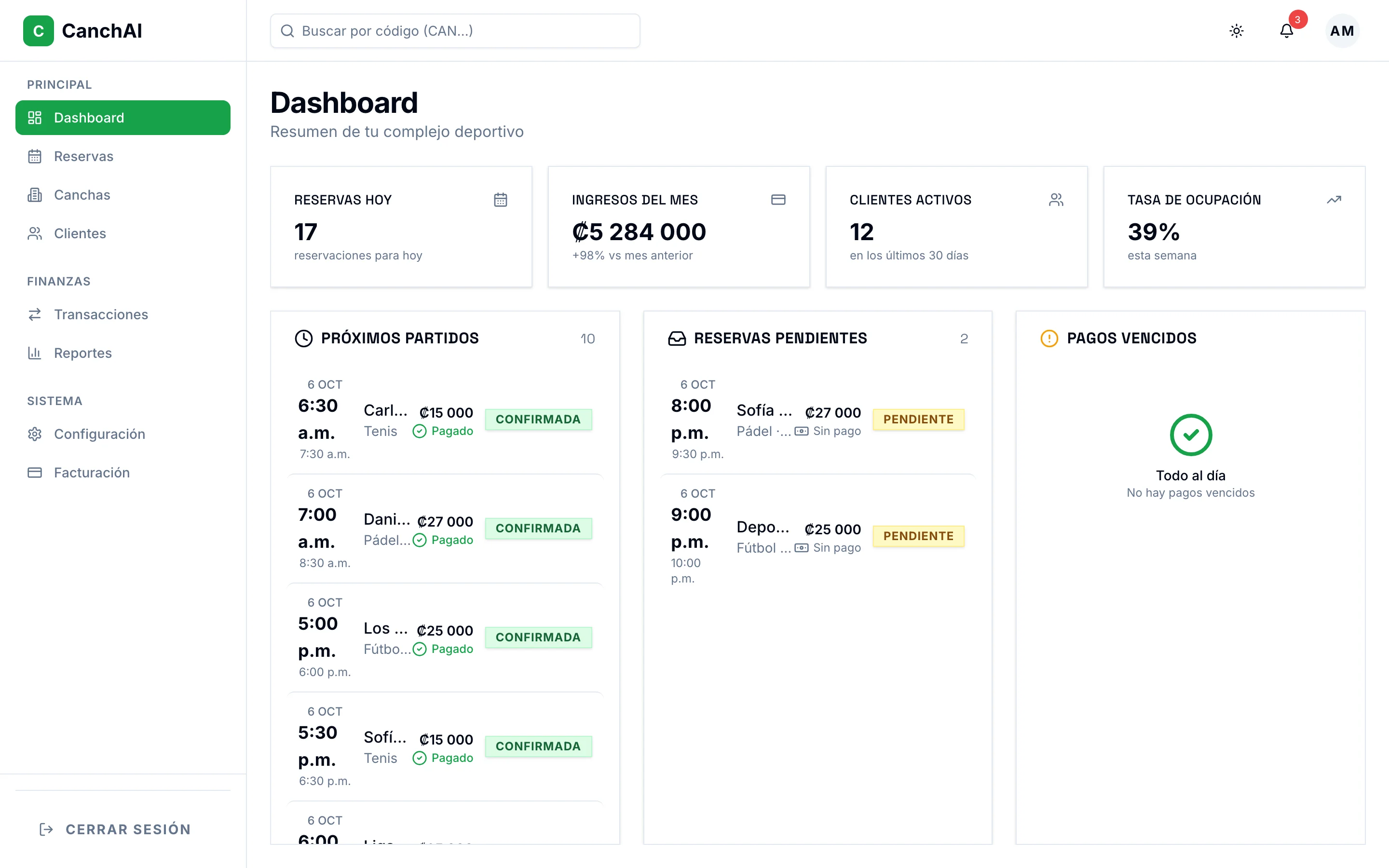
Task: Click PENDIENTE badge for the 9:00 p.m. reservation
Action: [x=918, y=536]
